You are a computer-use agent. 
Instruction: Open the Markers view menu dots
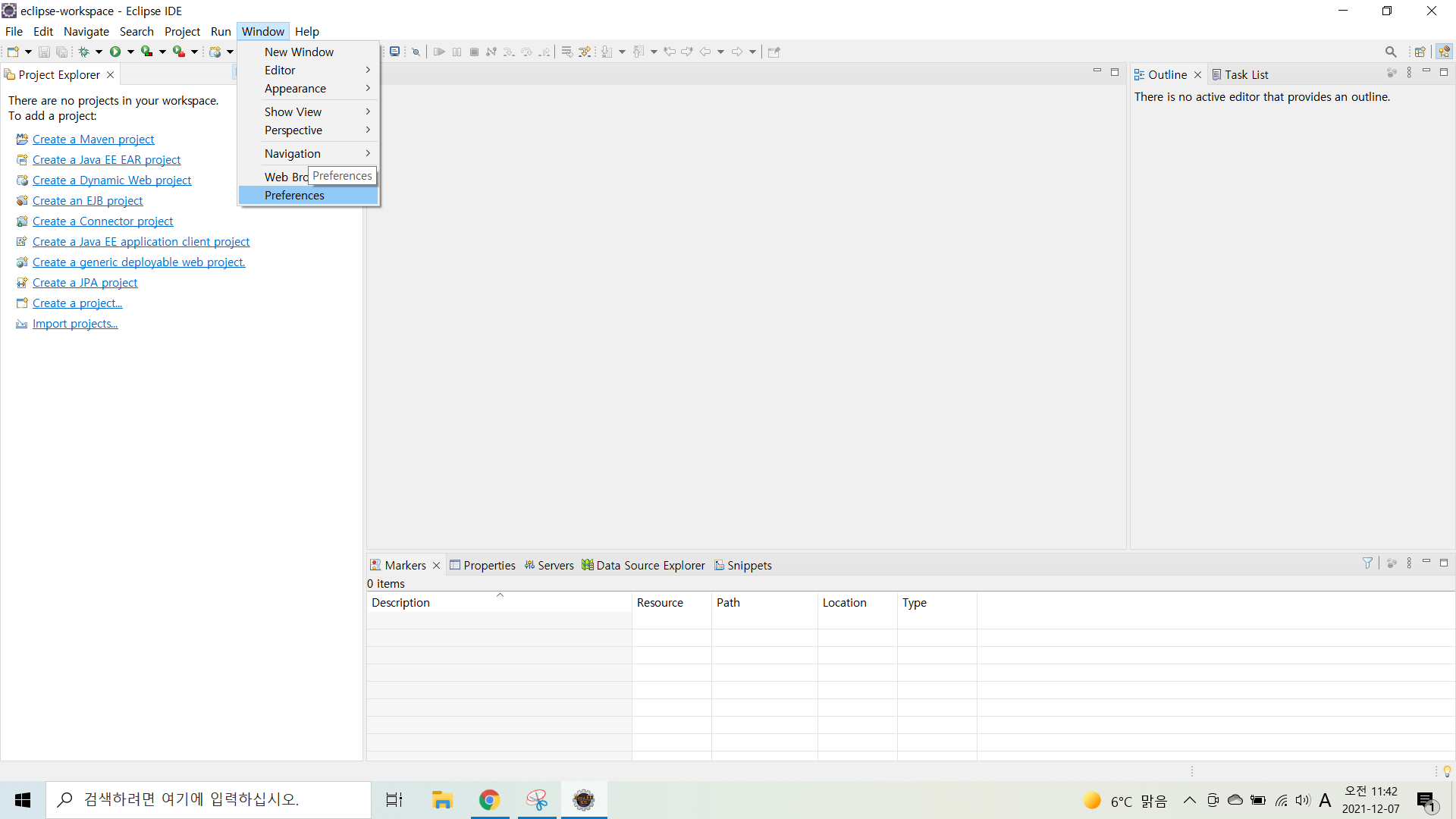tap(1409, 563)
